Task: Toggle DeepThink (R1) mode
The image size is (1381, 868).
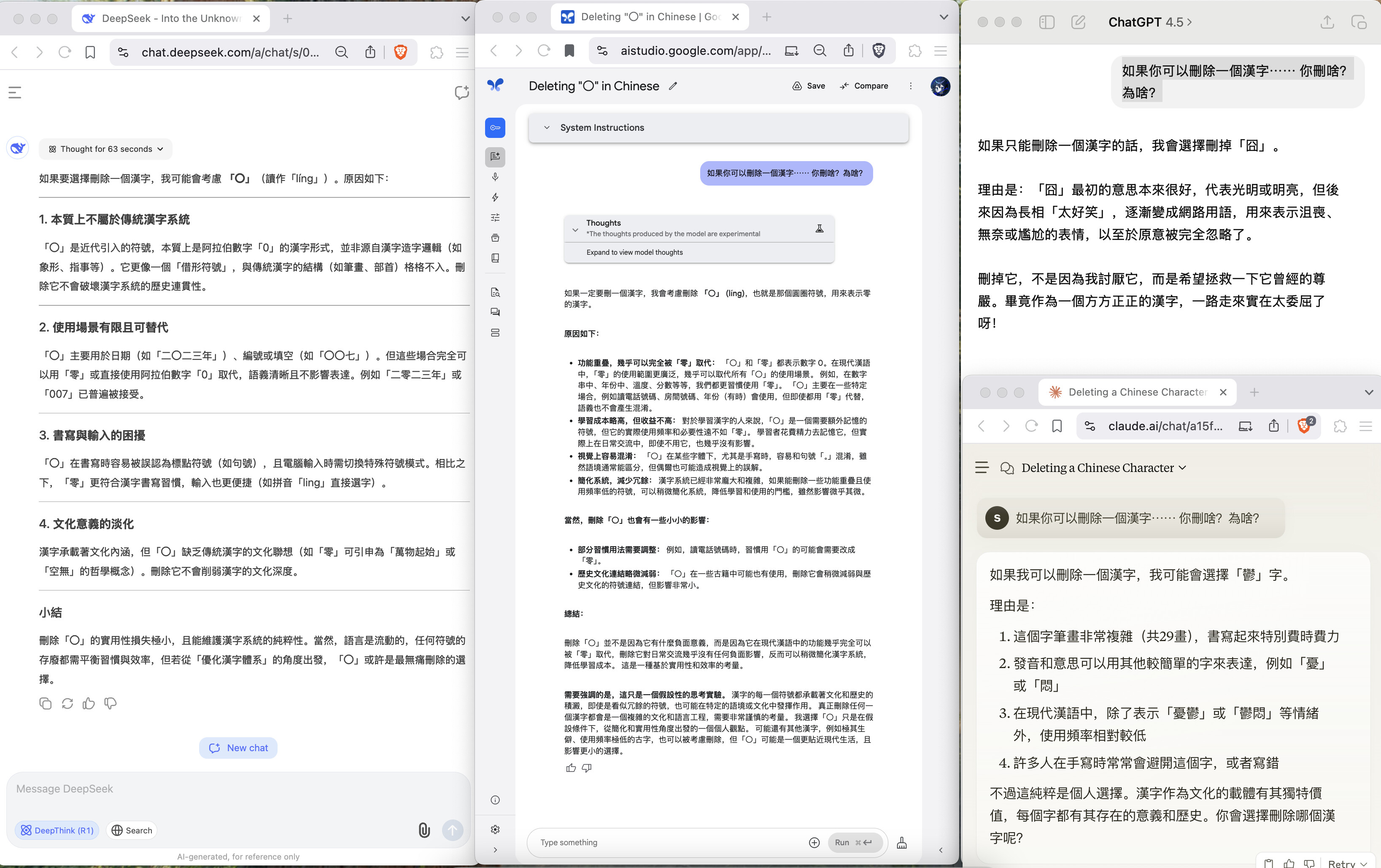Action: point(57,830)
